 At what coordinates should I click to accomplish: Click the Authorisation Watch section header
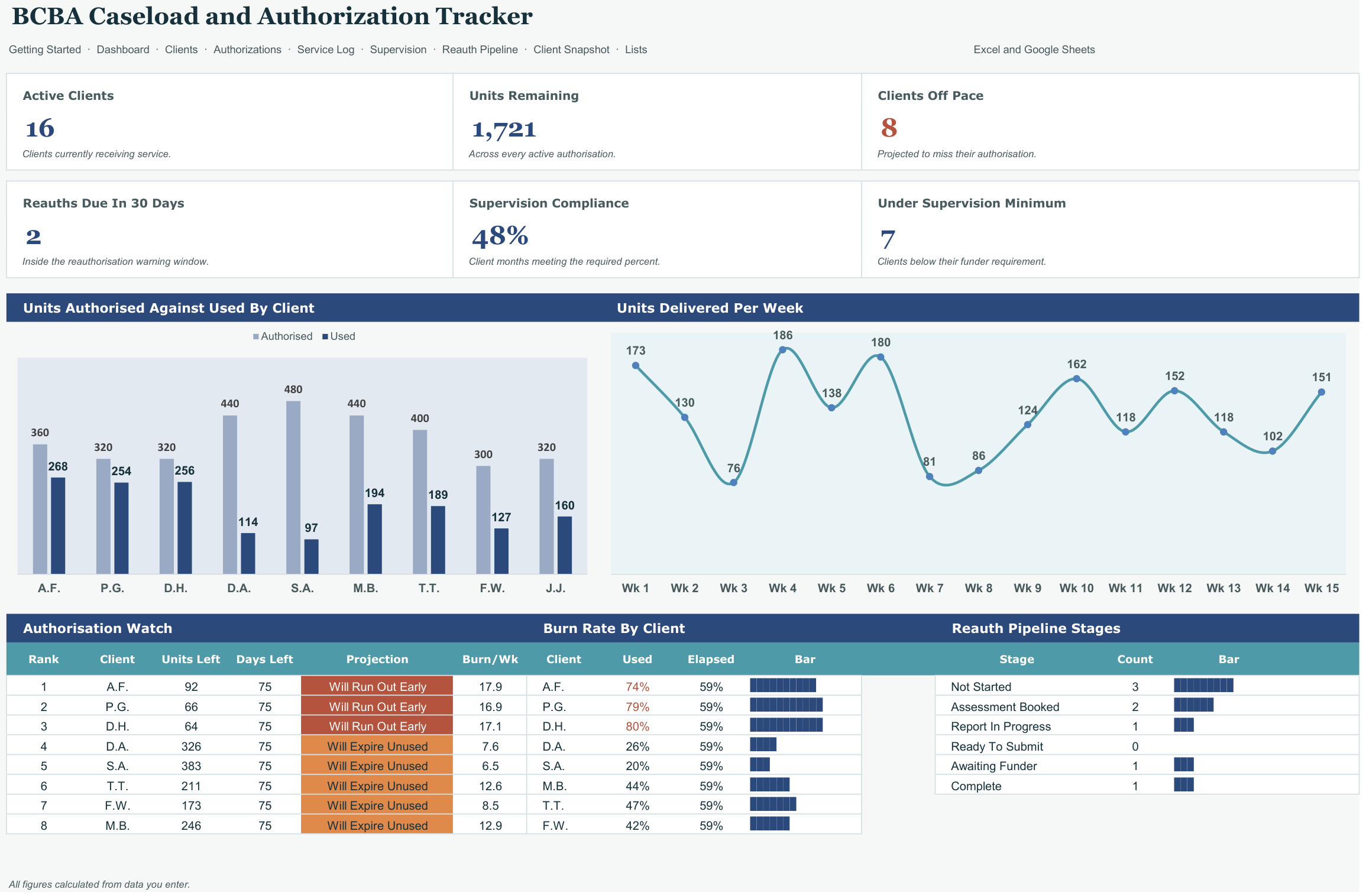[x=98, y=628]
